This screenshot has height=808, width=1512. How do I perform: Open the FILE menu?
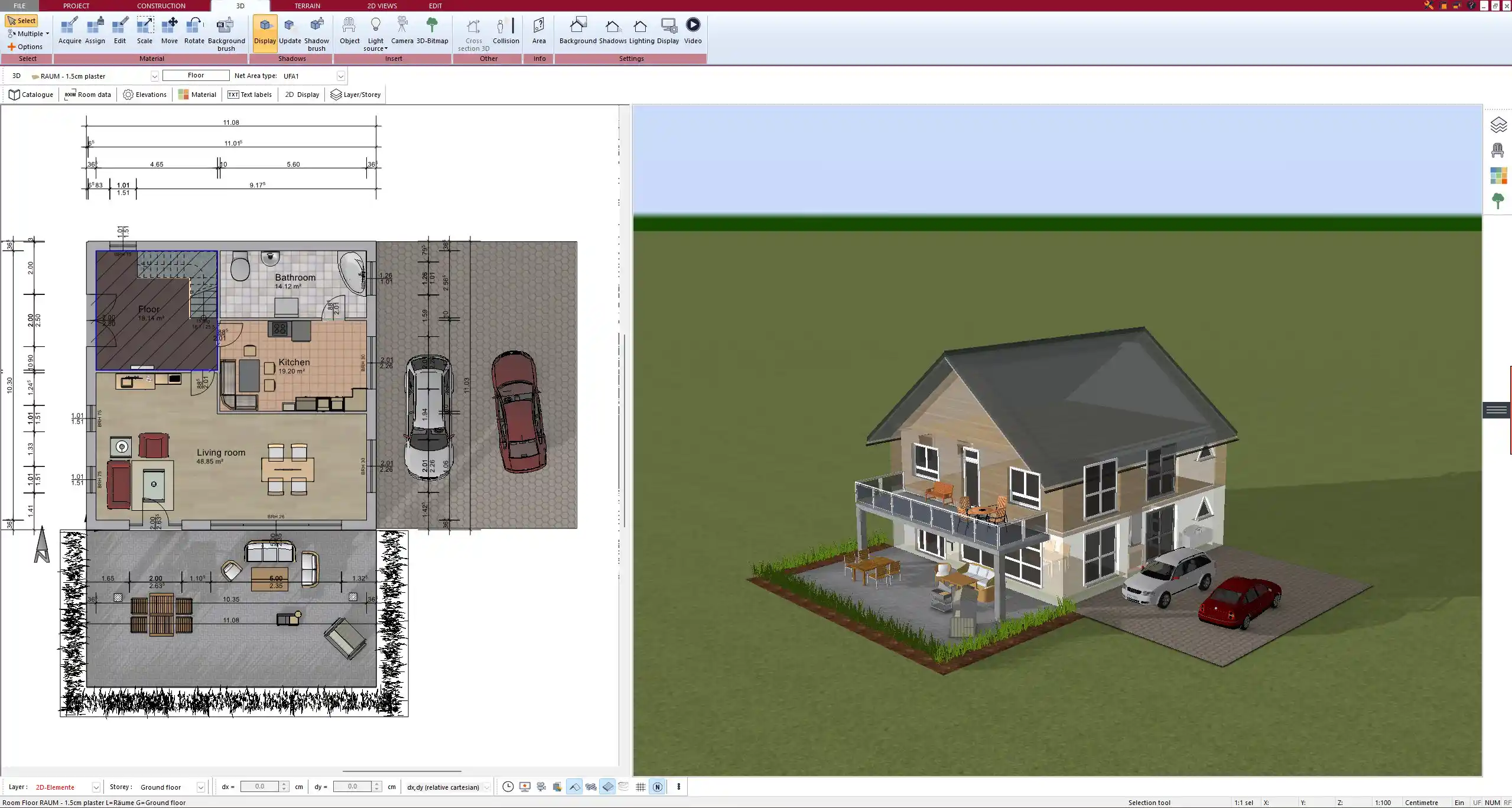click(x=19, y=5)
